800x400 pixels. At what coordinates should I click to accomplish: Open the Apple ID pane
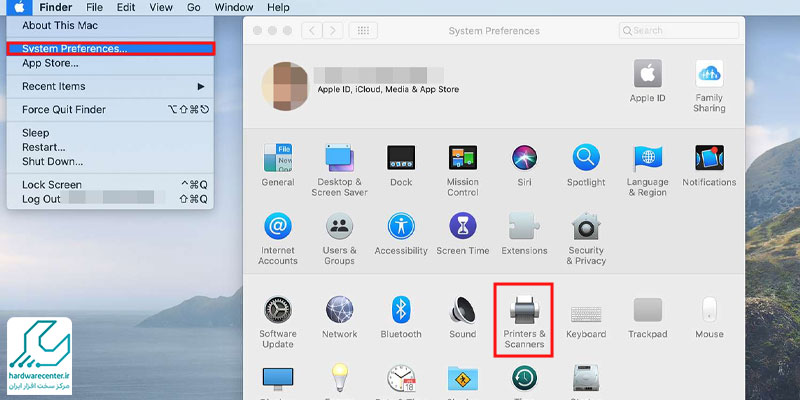point(647,81)
